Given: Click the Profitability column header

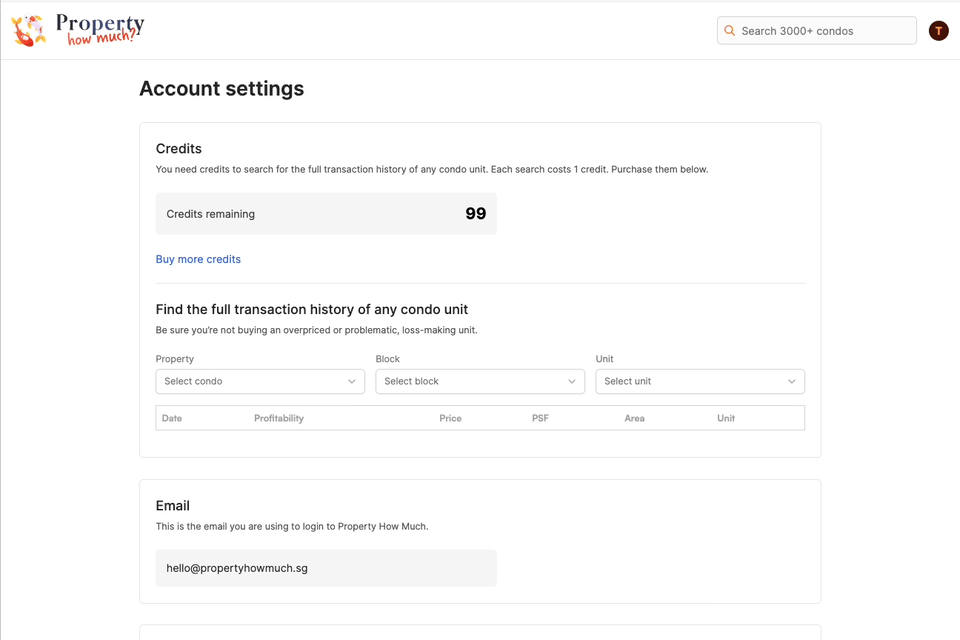Looking at the screenshot, I should point(279,418).
